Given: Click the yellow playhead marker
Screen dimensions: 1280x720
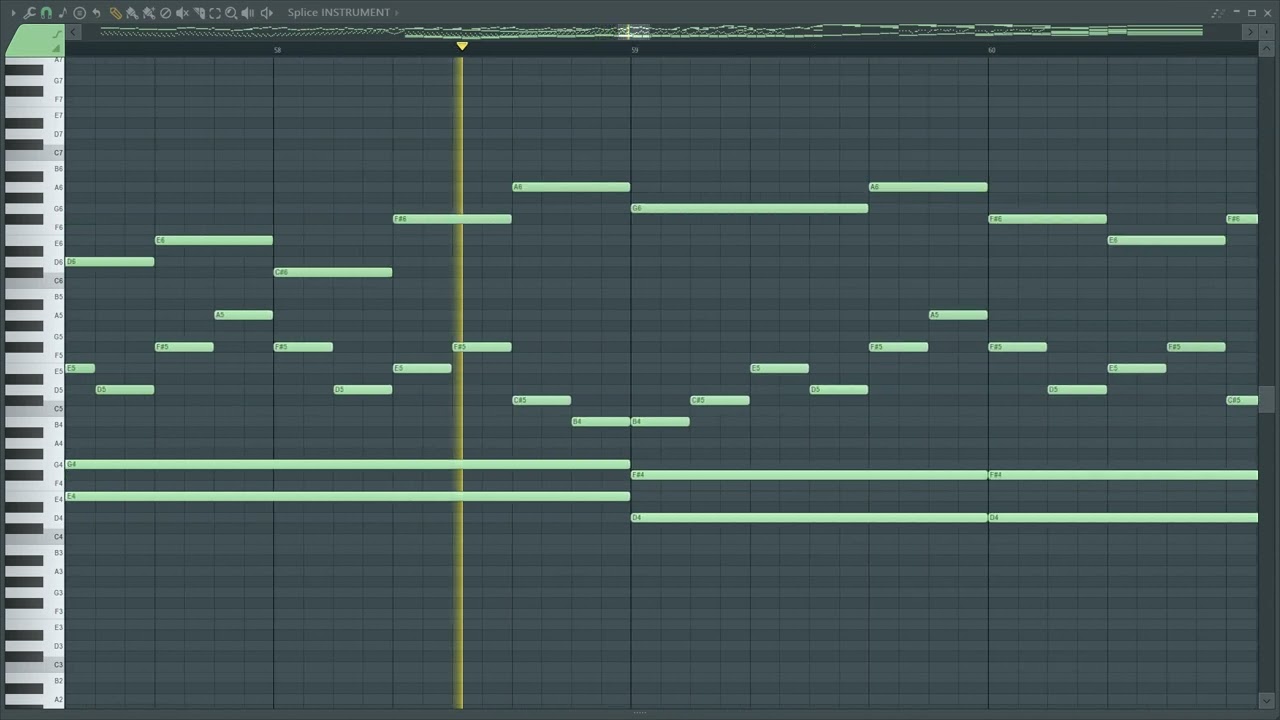Looking at the screenshot, I should 462,46.
